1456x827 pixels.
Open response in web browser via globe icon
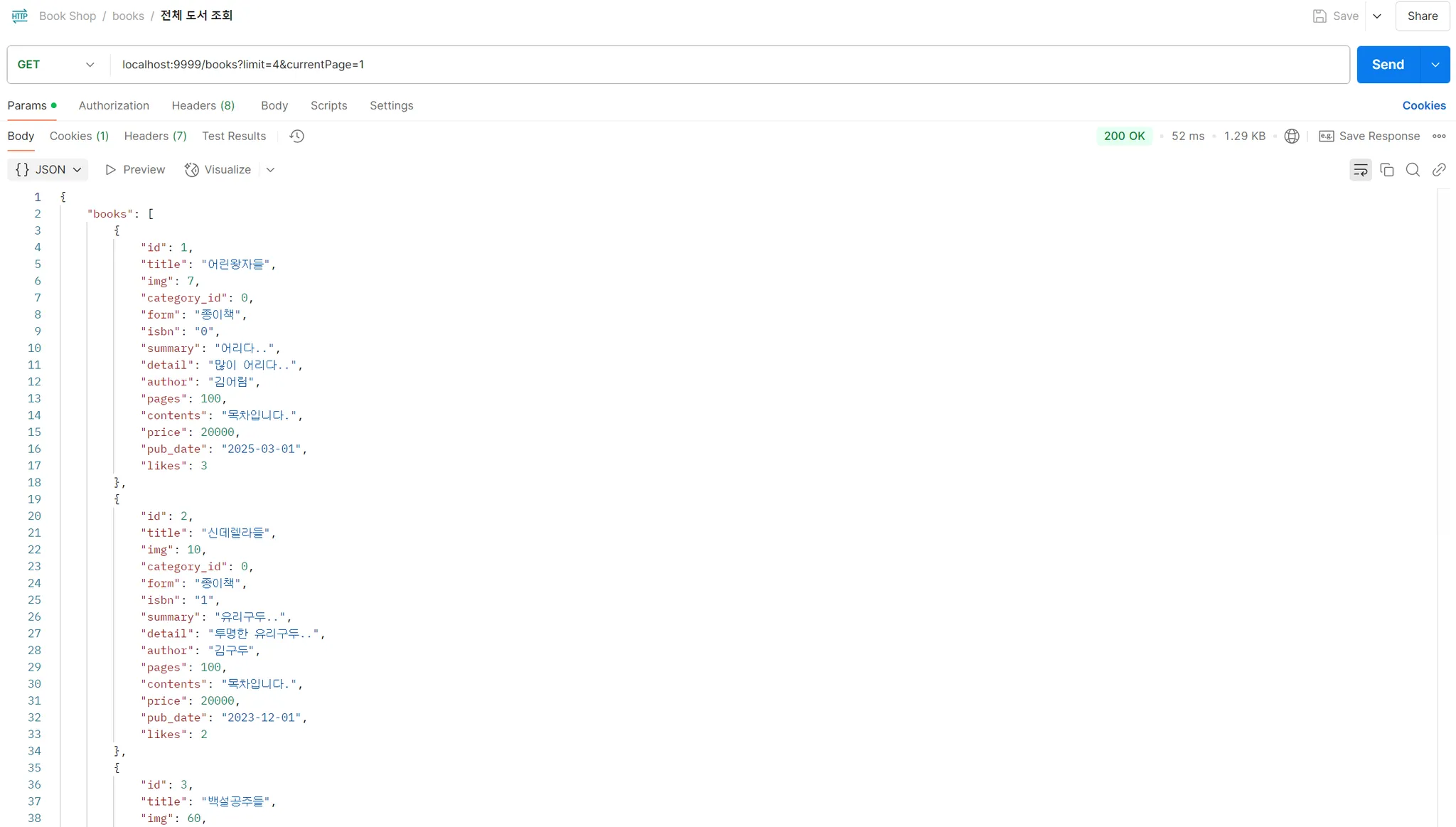(1291, 136)
